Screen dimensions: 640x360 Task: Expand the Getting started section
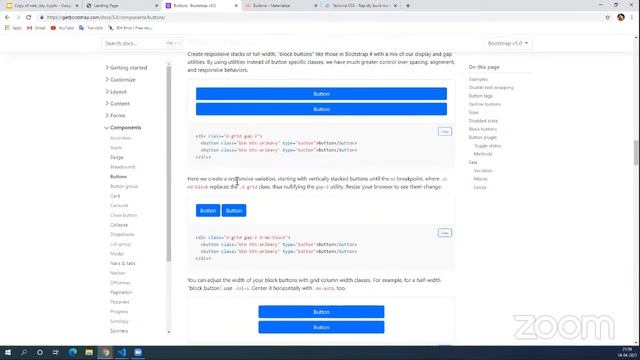[127, 68]
